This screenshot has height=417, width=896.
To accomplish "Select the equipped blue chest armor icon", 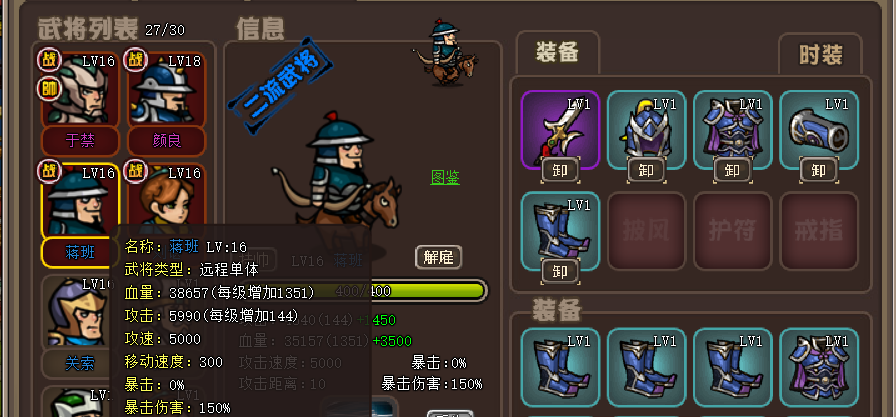I will coord(733,130).
